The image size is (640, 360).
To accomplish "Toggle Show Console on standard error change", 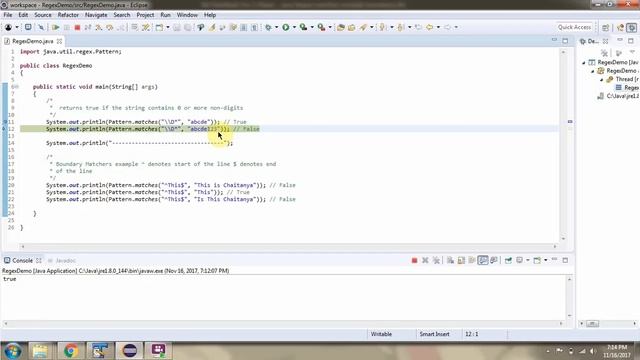I will click(494, 260).
